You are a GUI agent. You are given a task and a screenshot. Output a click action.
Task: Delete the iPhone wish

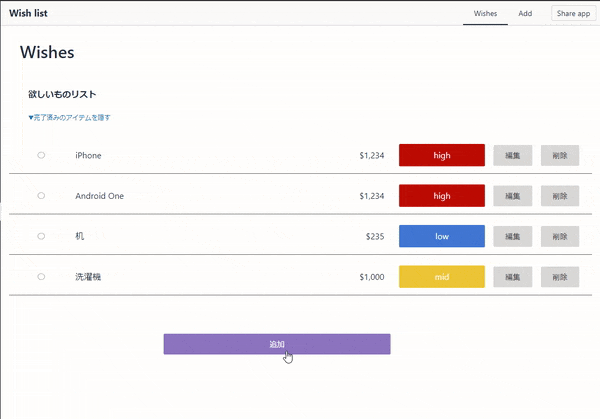coord(560,155)
